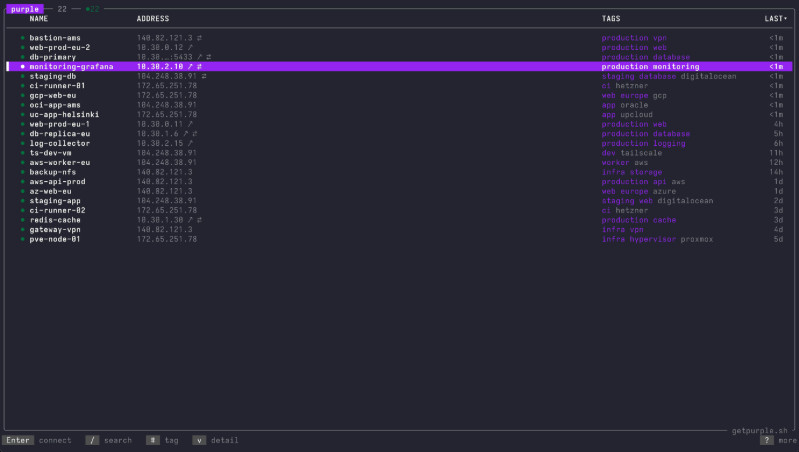Click the tunnel arrows icon after bastion-ams address
This screenshot has width=799, height=452.
point(199,38)
